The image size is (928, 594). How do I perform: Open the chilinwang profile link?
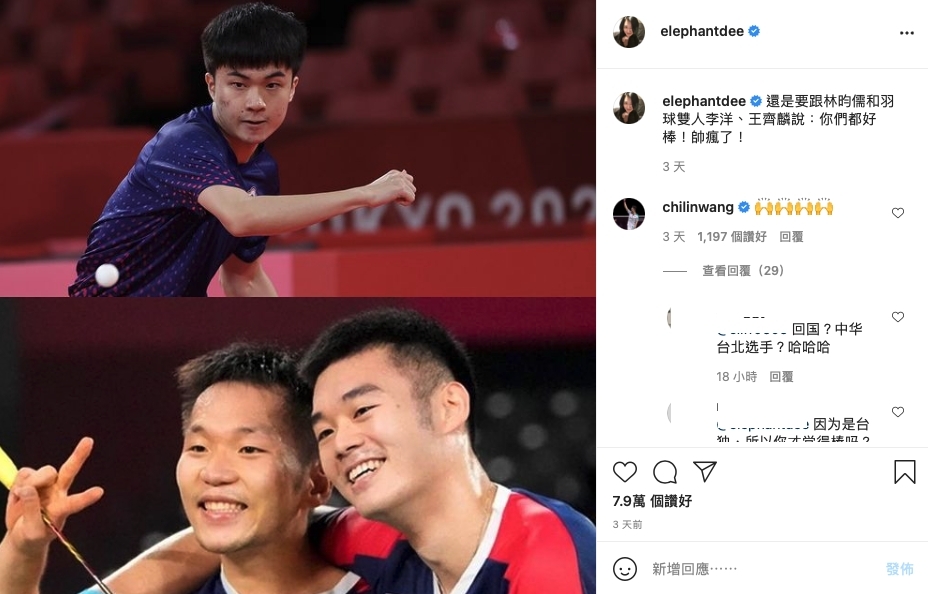(698, 208)
